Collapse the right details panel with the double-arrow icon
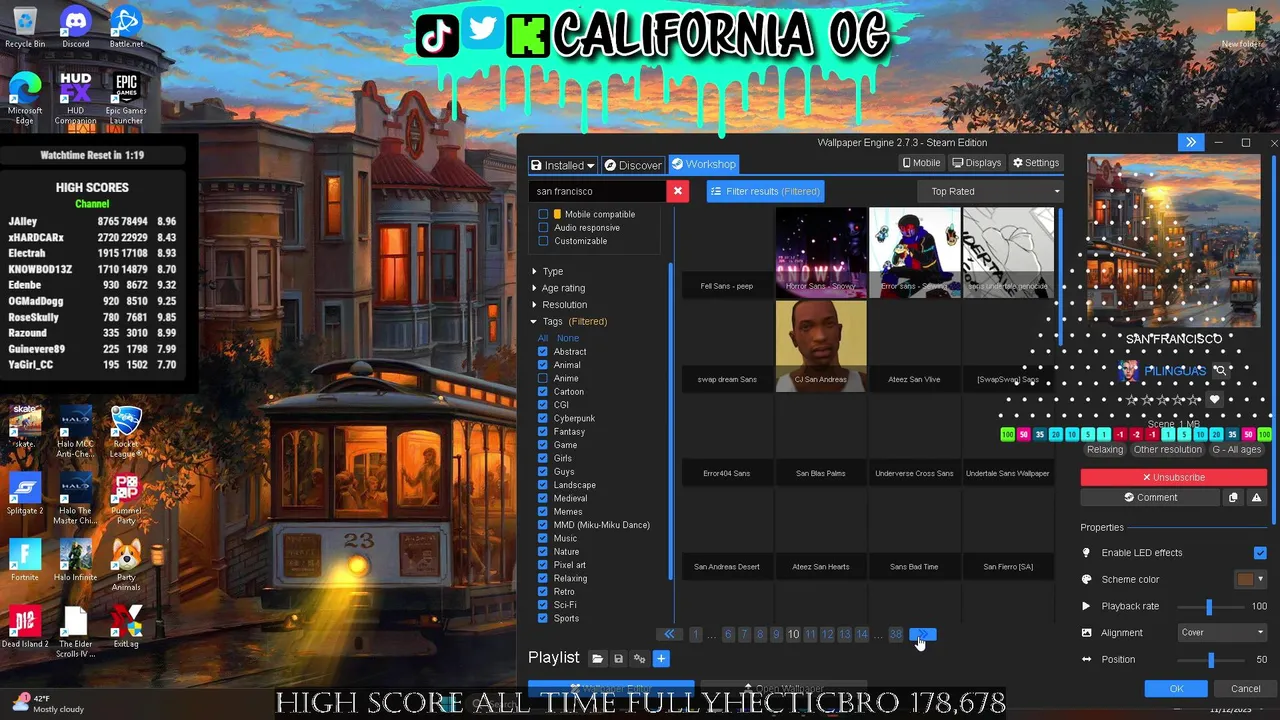The height and width of the screenshot is (720, 1280). tap(1191, 143)
